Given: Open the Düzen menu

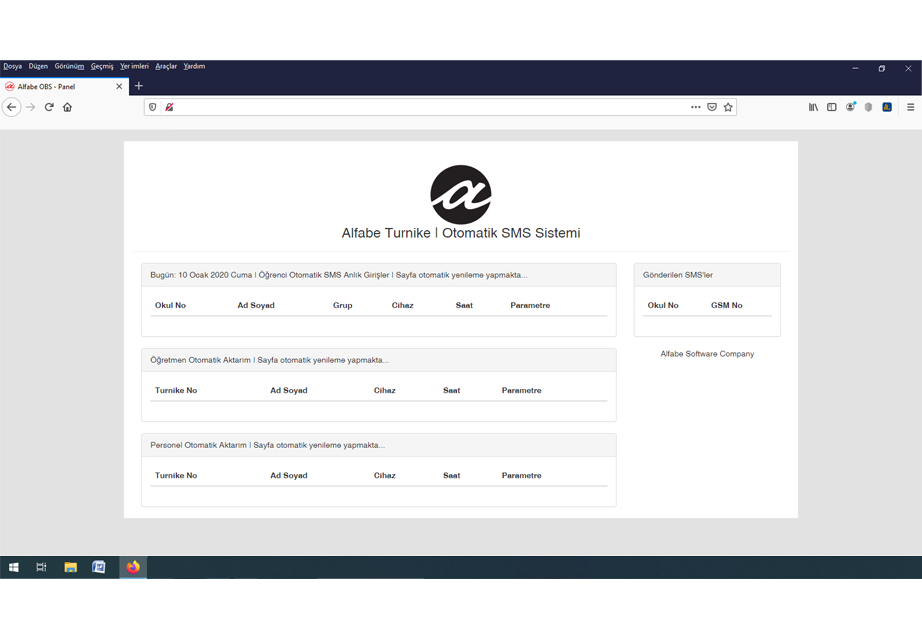Looking at the screenshot, I should pyautogui.click(x=38, y=66).
